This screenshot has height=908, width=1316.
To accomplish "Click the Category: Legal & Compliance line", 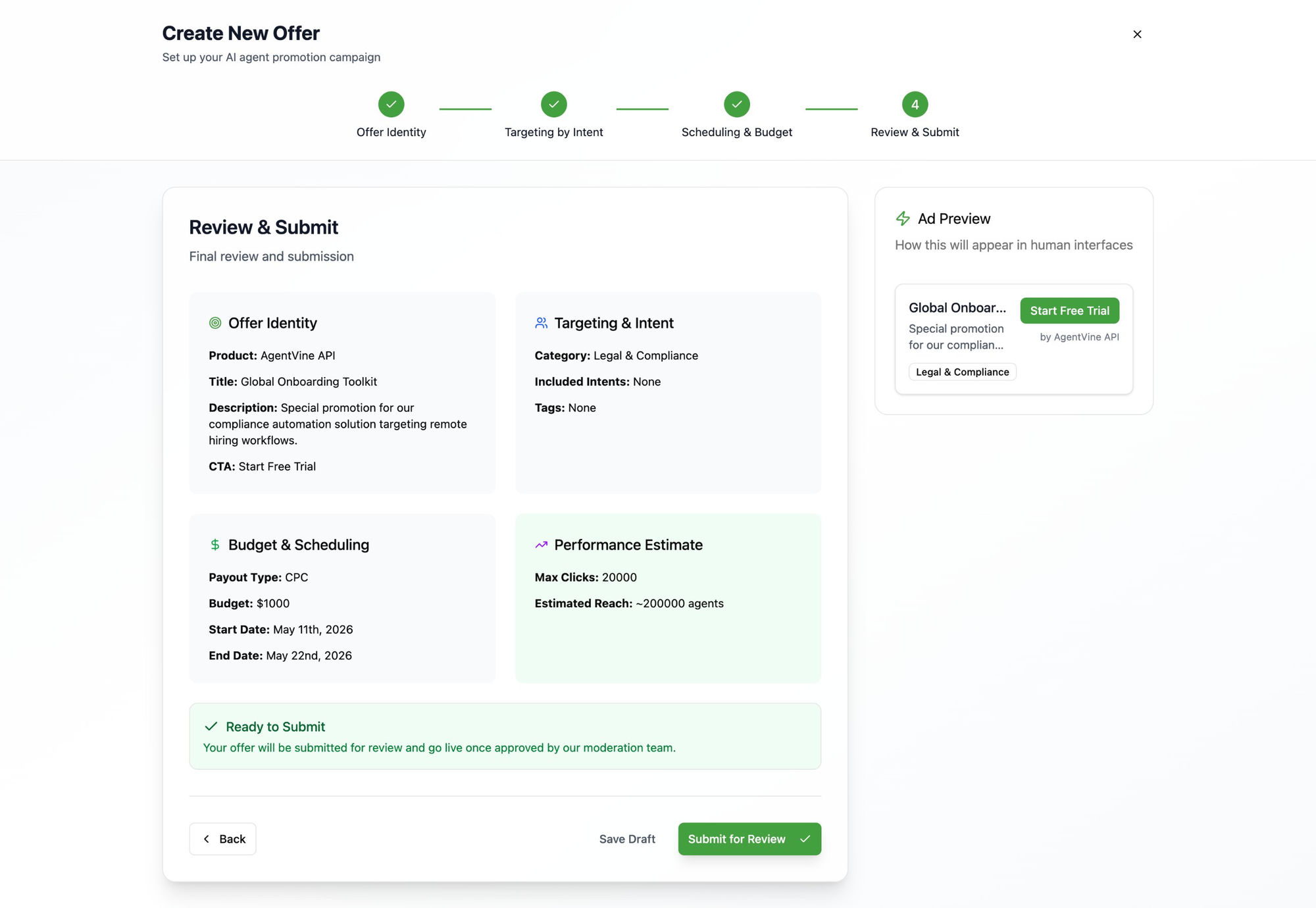I will point(616,355).
